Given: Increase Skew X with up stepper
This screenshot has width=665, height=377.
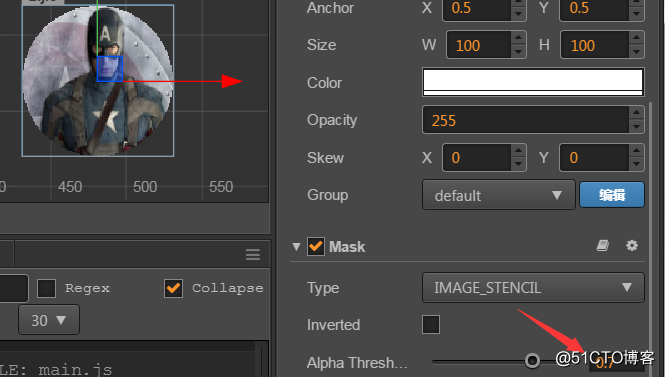Looking at the screenshot, I should pyautogui.click(x=518, y=151).
